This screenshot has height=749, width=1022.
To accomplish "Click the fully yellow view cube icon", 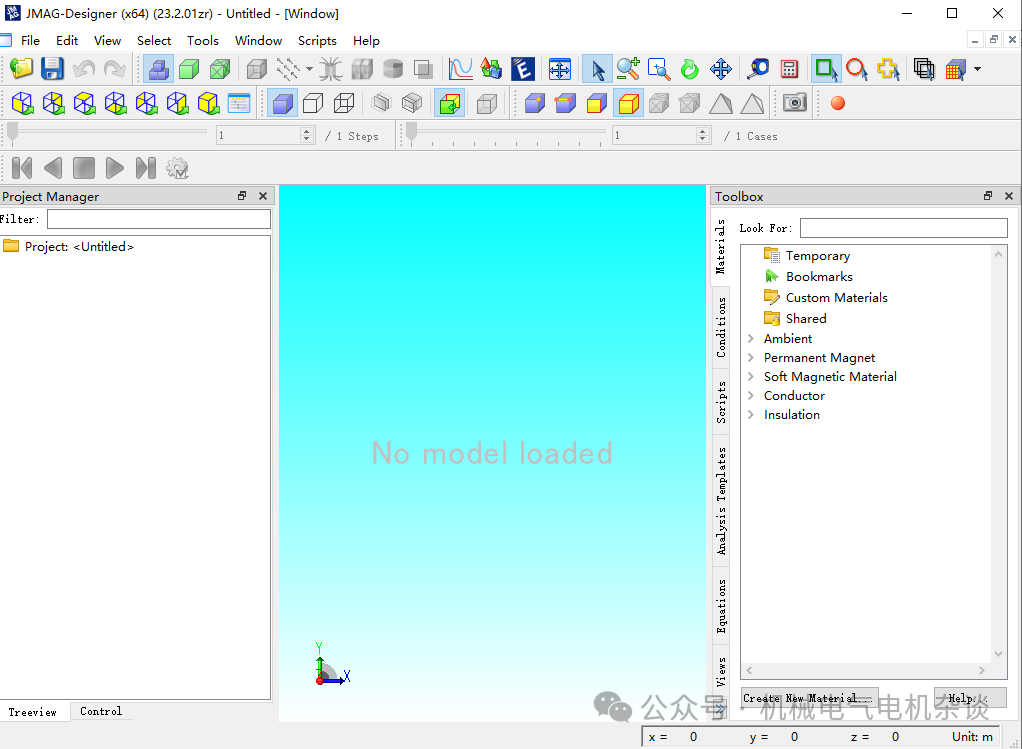I will point(209,103).
